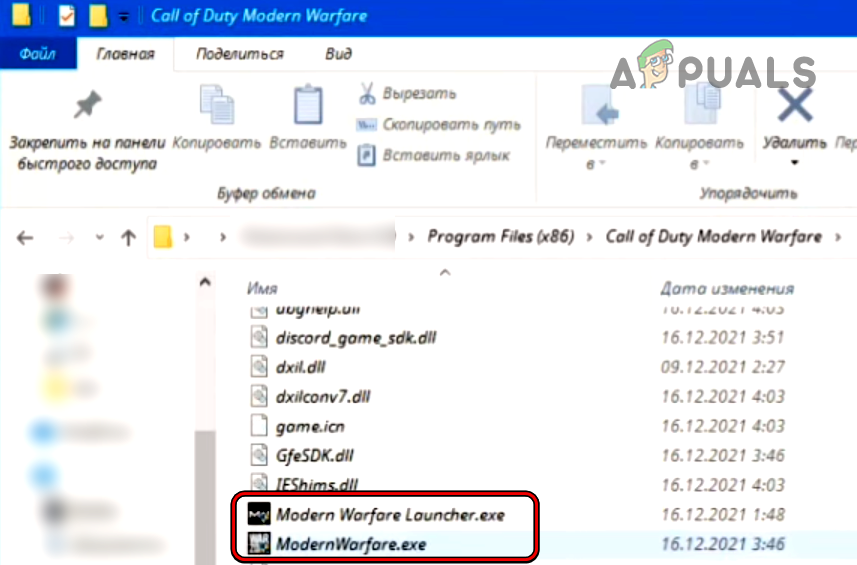This screenshot has height=565, width=857.
Task: Click the Скопировать путь icon
Action: 366,125
